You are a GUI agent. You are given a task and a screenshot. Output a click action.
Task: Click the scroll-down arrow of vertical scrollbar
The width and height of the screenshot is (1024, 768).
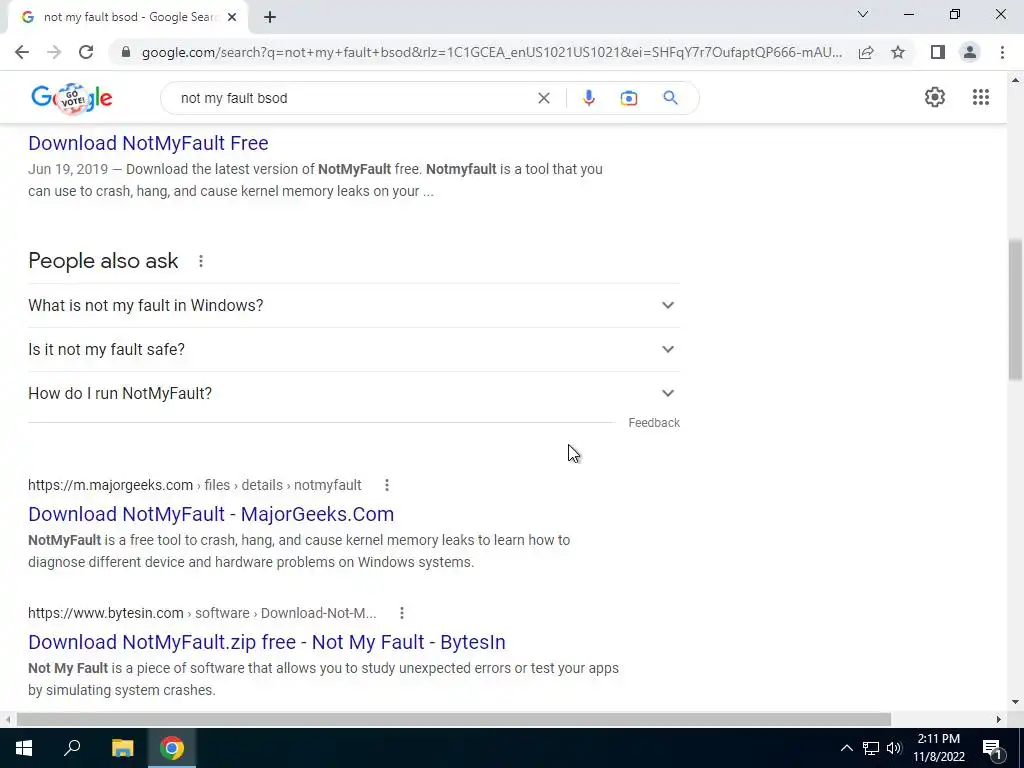click(x=1015, y=703)
